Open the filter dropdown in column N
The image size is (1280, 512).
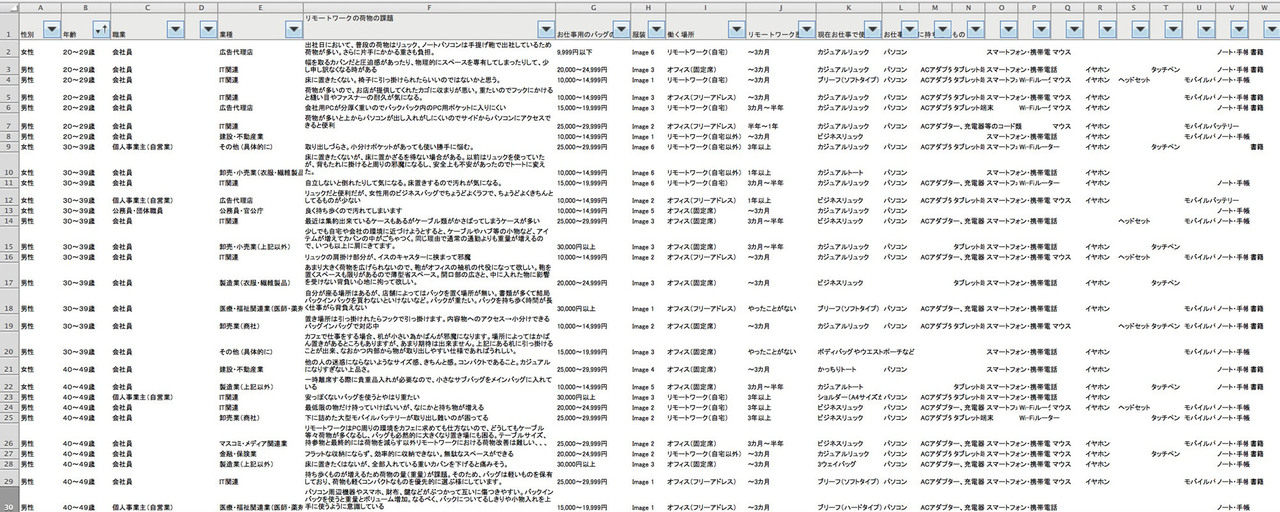(x=975, y=30)
